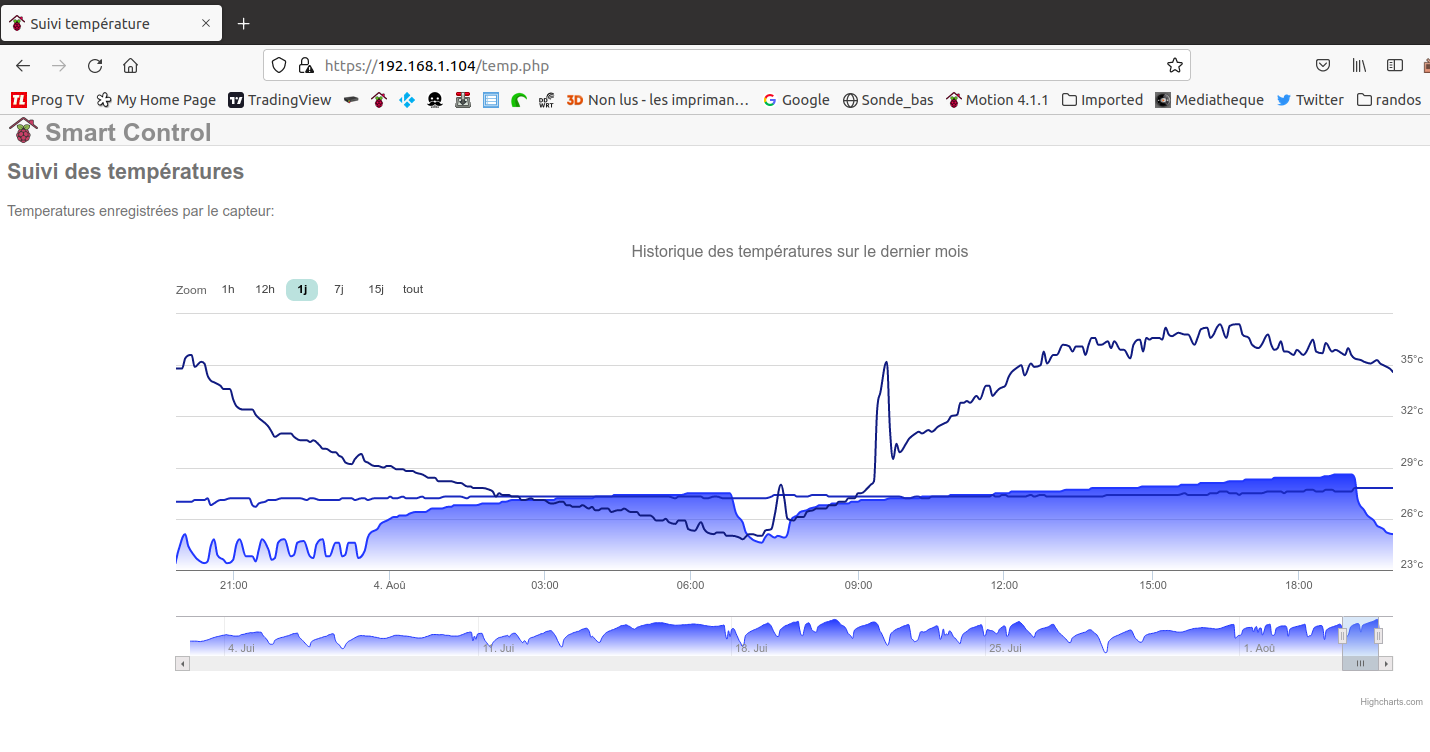Image resolution: width=1430 pixels, height=752 pixels.
Task: Click the DD-WRT bookmark icon
Action: [546, 99]
